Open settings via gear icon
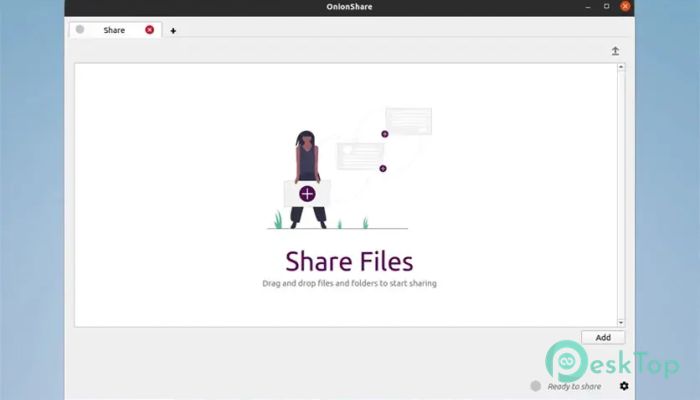 pos(624,386)
